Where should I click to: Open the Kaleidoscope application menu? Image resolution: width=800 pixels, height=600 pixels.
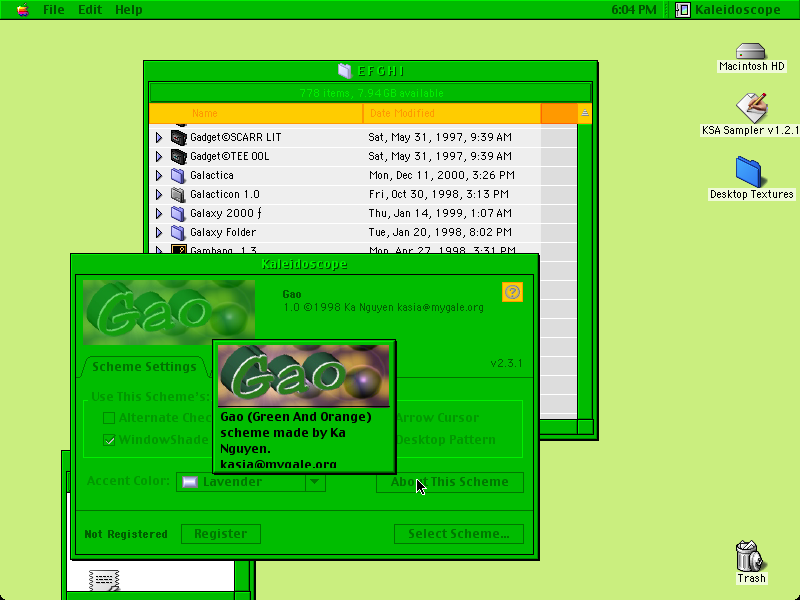729,10
